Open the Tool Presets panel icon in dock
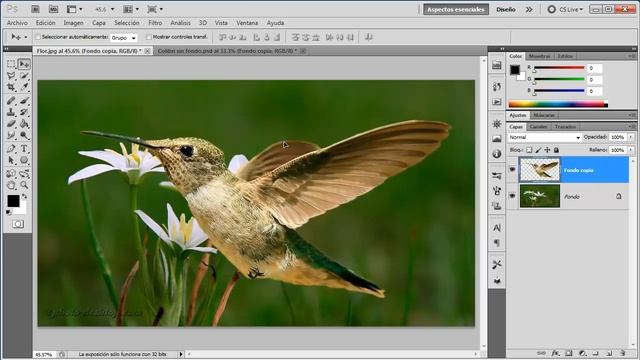The image size is (640, 360). click(x=497, y=264)
